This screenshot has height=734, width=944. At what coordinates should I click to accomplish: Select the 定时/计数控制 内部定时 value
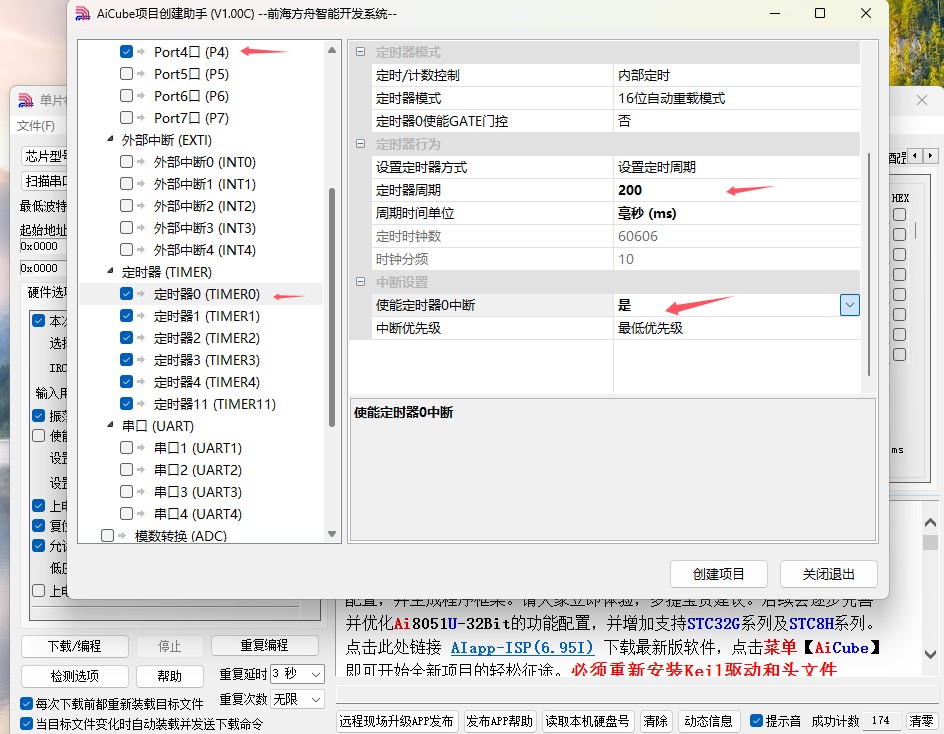(736, 75)
